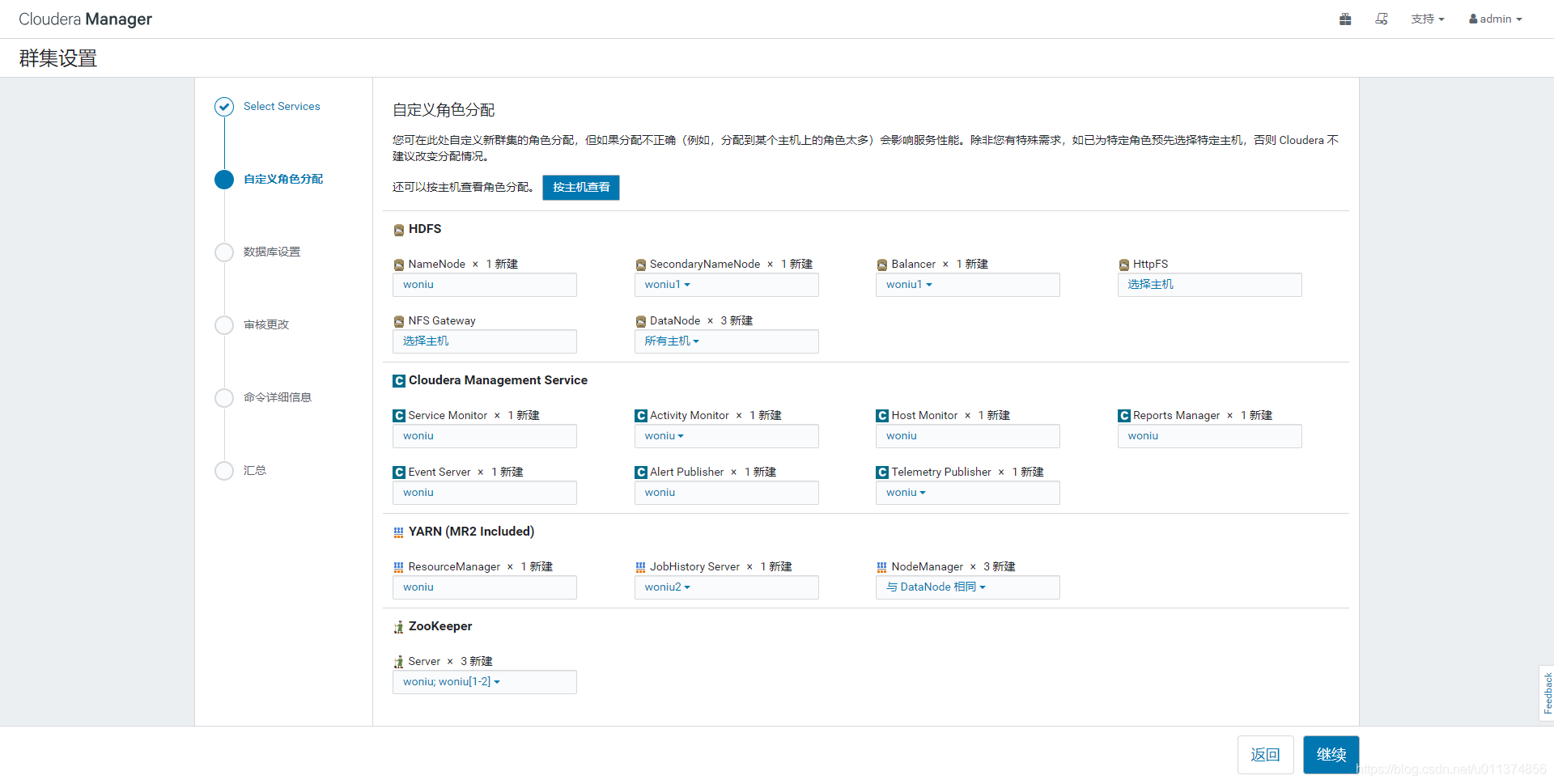
Task: Open the admin account menu
Action: coord(1496,19)
